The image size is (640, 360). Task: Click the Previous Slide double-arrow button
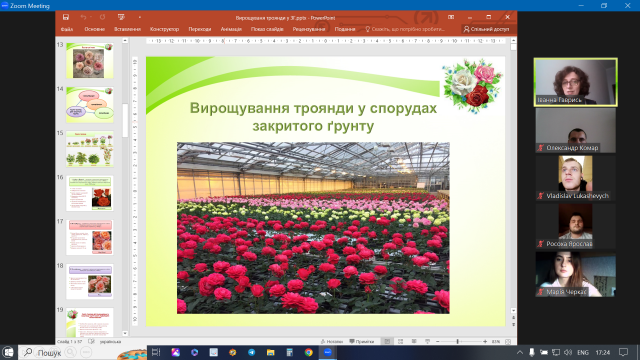point(513,318)
